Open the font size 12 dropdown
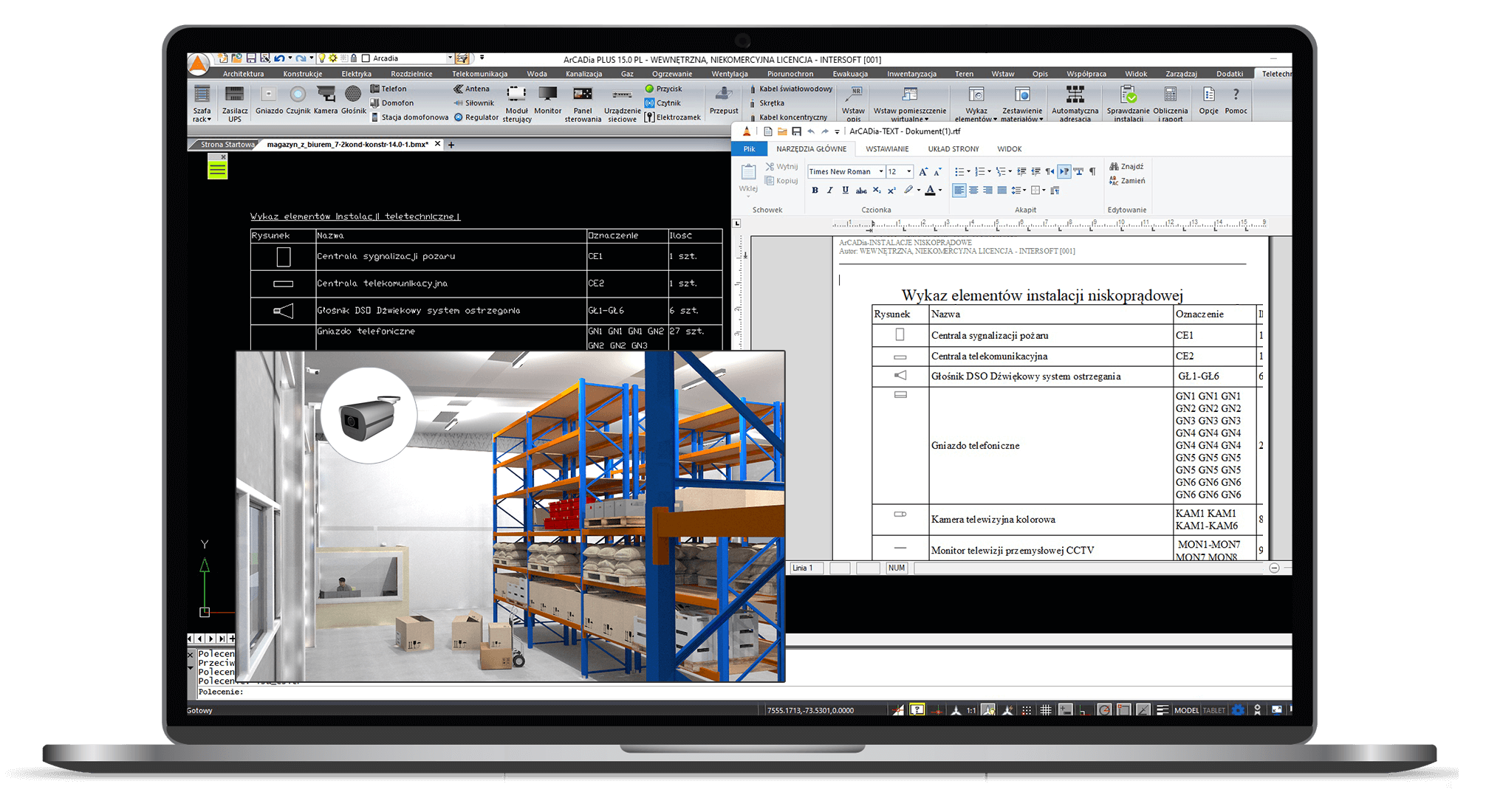Viewport: 1486px width, 812px height. [x=908, y=171]
